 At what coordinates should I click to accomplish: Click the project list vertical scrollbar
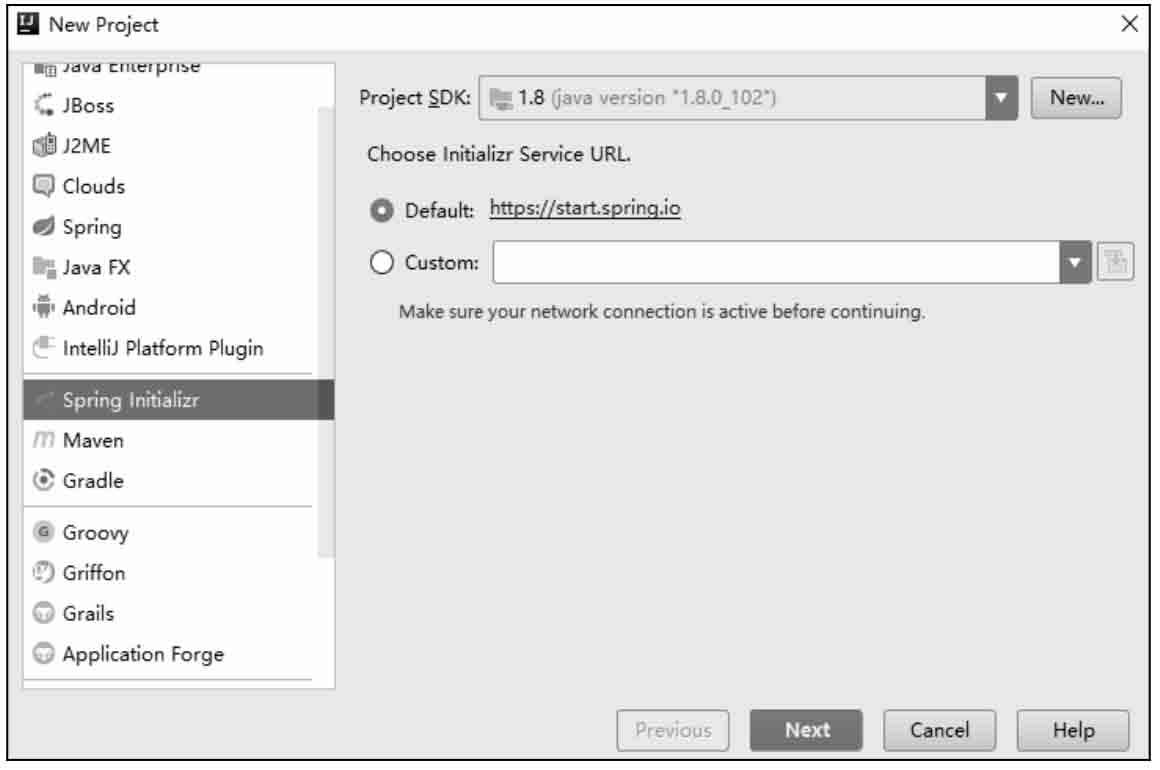(326, 331)
